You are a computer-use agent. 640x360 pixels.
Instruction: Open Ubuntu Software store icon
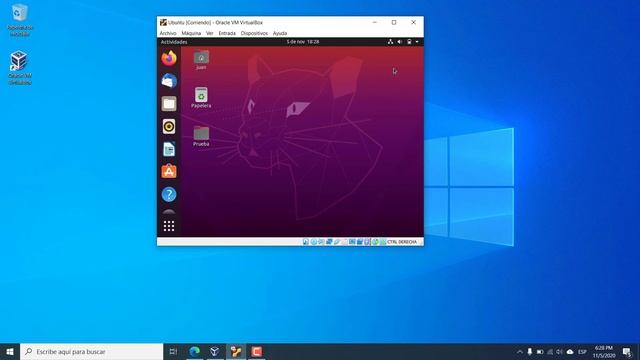click(169, 172)
